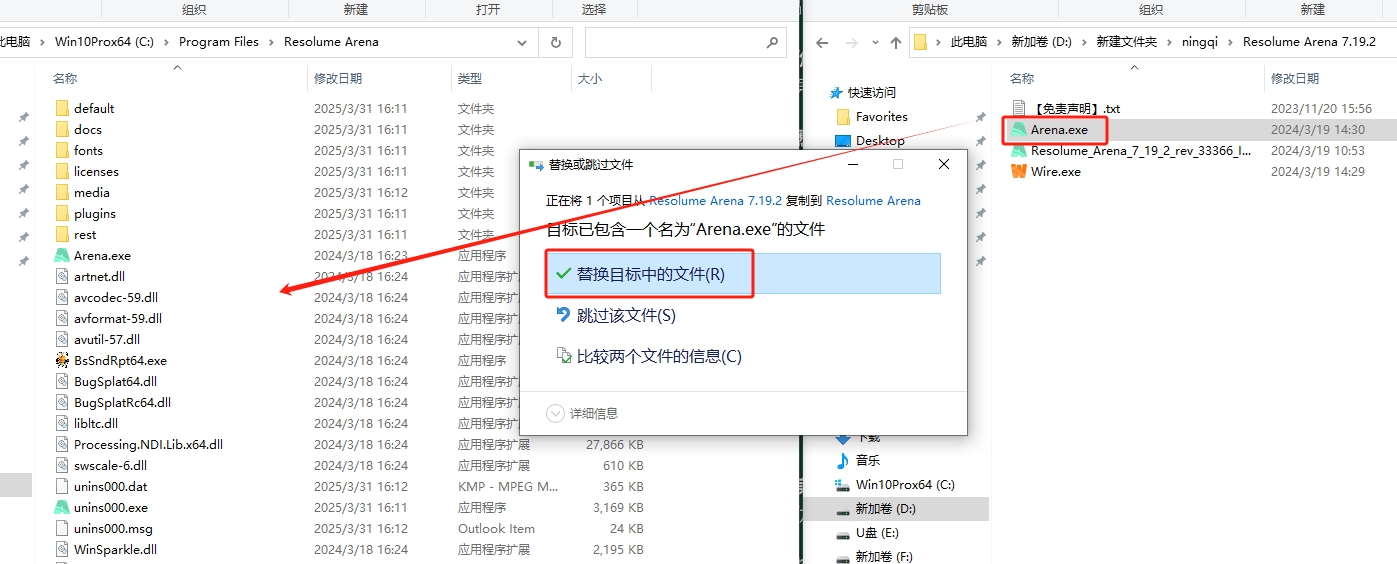Click the Up arrow in the right window
The image size is (1397, 564).
click(895, 42)
